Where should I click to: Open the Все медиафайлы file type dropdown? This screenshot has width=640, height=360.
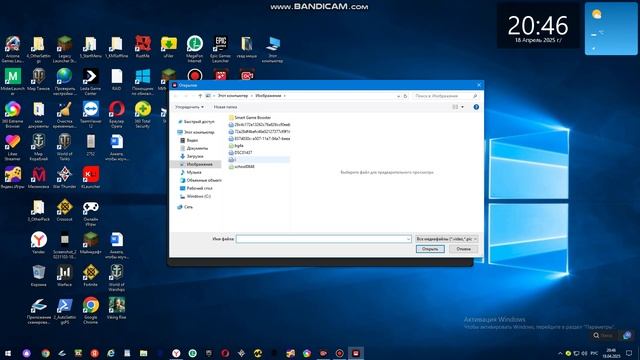(446, 239)
